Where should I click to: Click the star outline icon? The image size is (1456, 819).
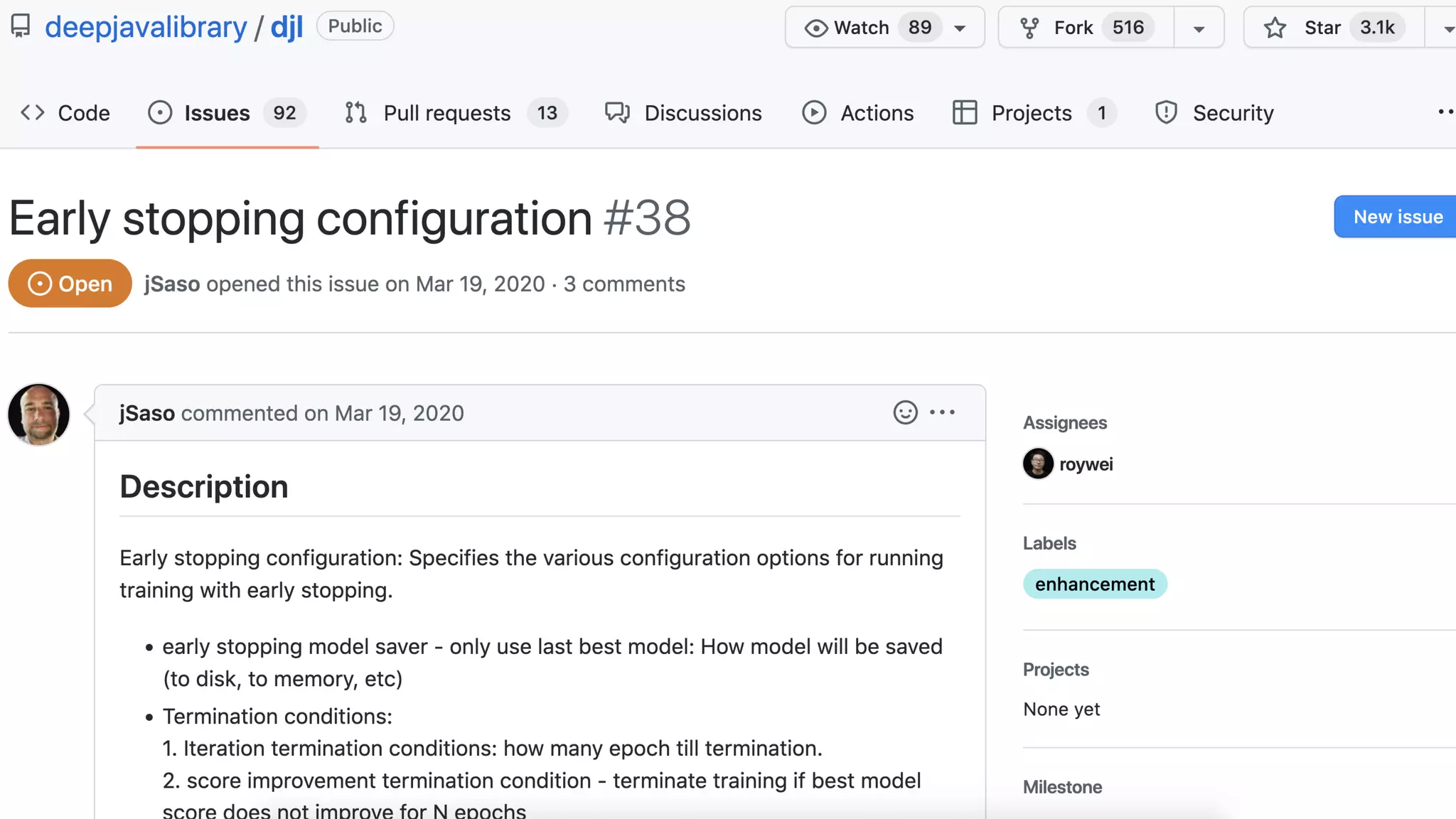pyautogui.click(x=1275, y=28)
